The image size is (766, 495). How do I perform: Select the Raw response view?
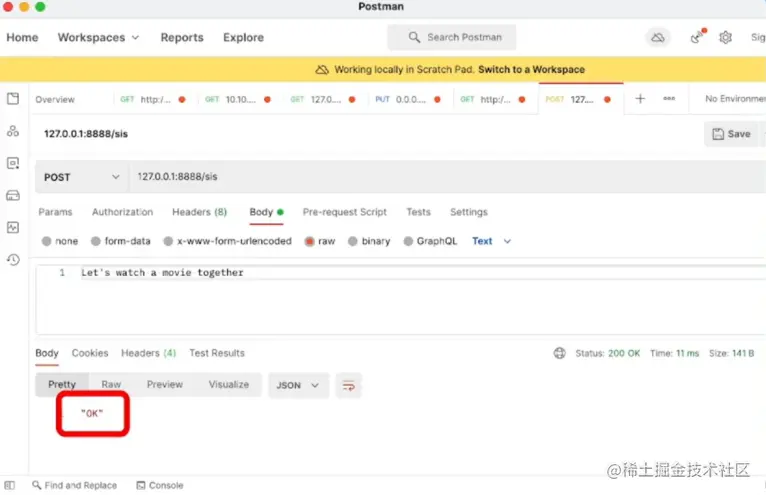[x=111, y=385]
